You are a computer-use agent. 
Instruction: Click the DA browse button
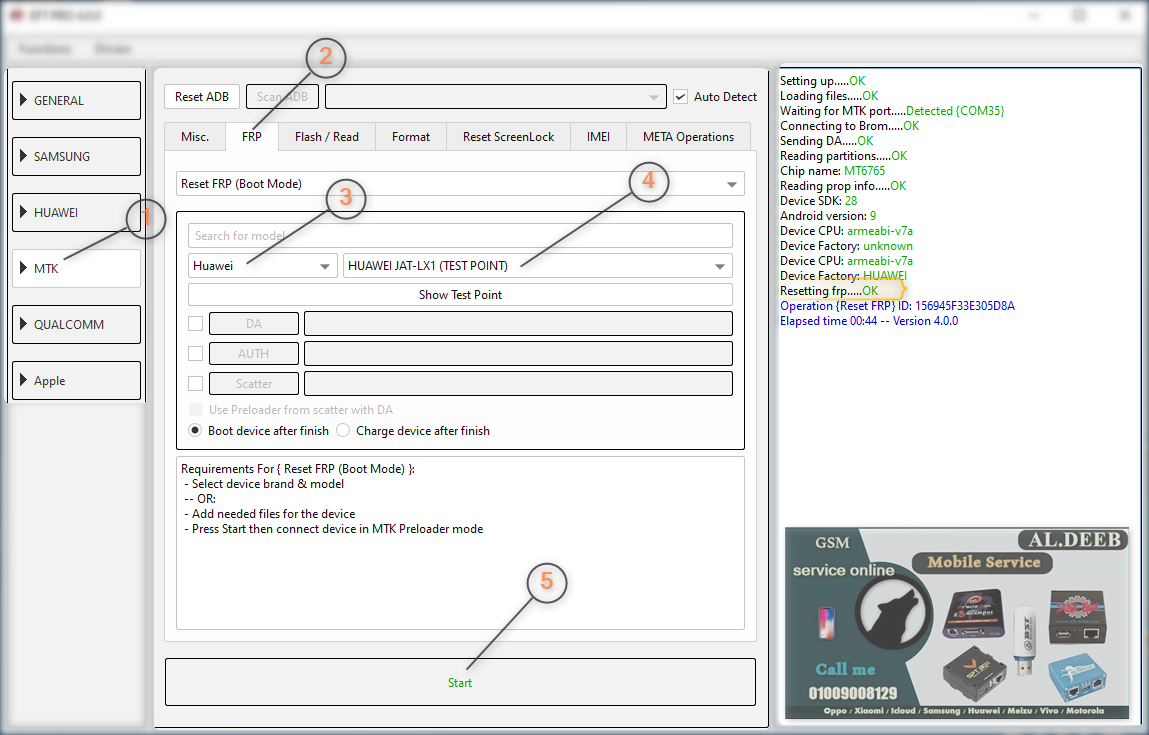coord(254,323)
